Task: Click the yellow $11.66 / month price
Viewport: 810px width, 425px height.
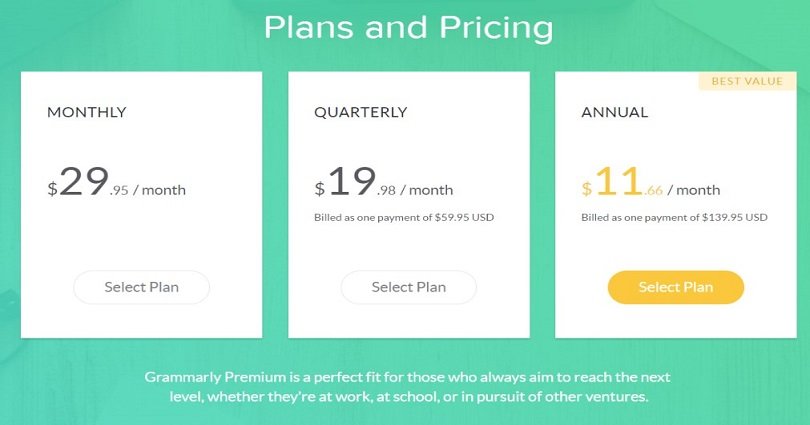Action: (650, 182)
